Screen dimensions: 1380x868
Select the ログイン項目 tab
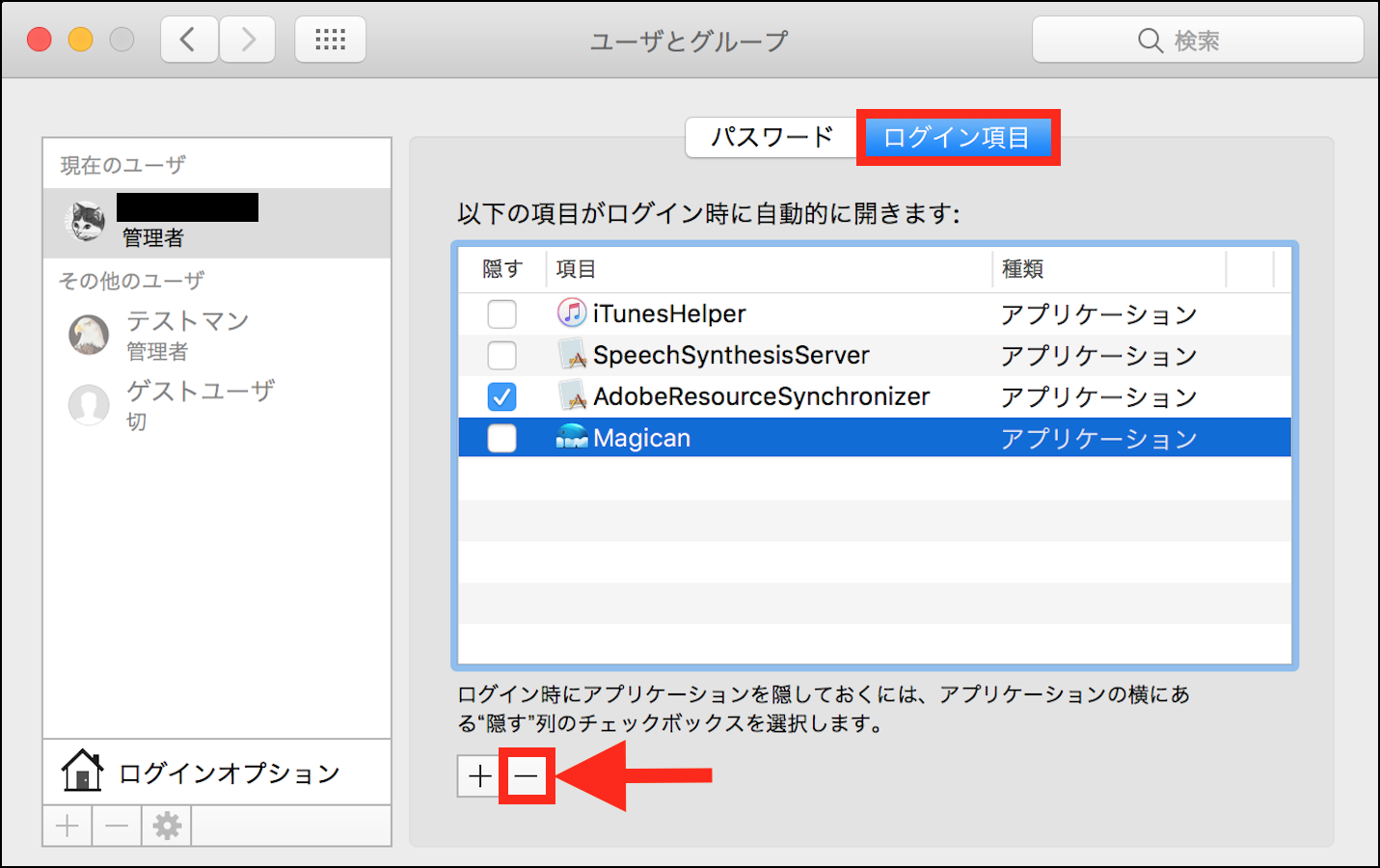coord(957,137)
